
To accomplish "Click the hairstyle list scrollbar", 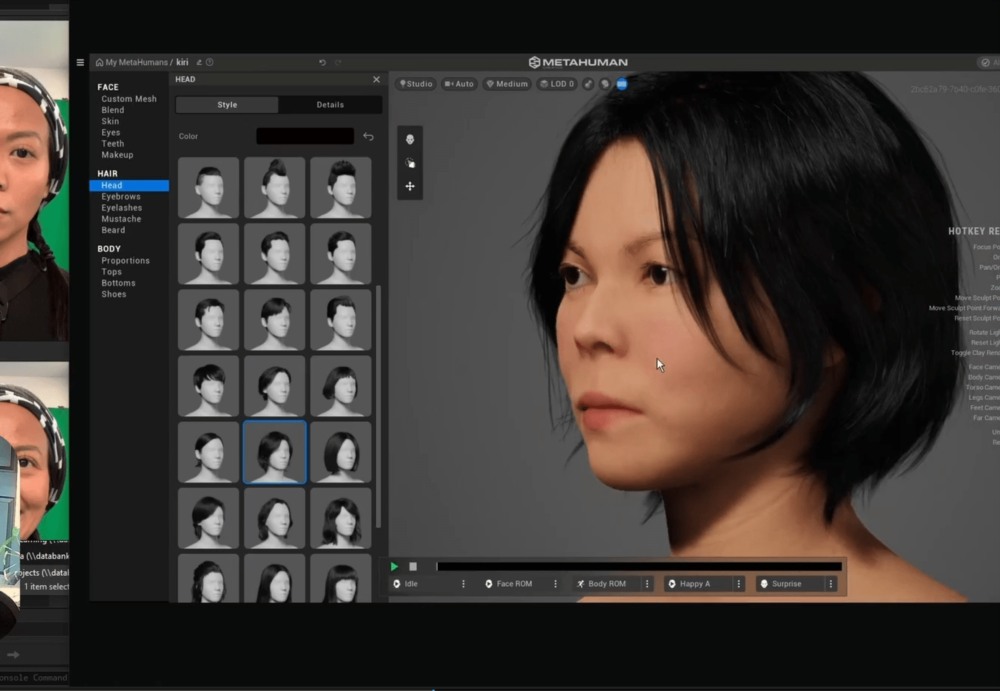I will 379,406.
